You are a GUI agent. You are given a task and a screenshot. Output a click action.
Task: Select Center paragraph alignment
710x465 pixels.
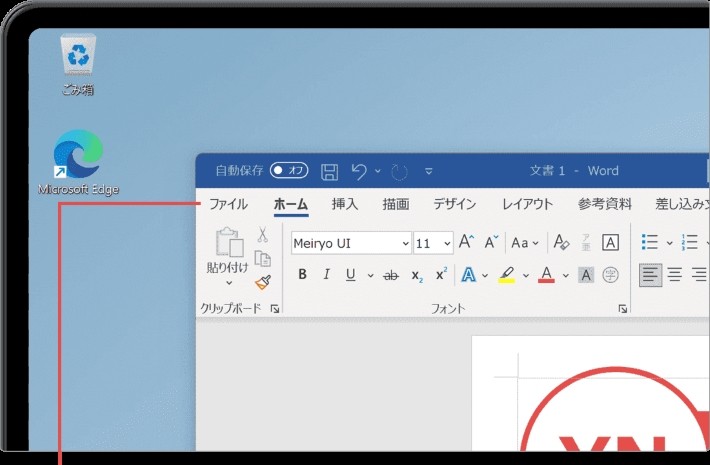[675, 275]
